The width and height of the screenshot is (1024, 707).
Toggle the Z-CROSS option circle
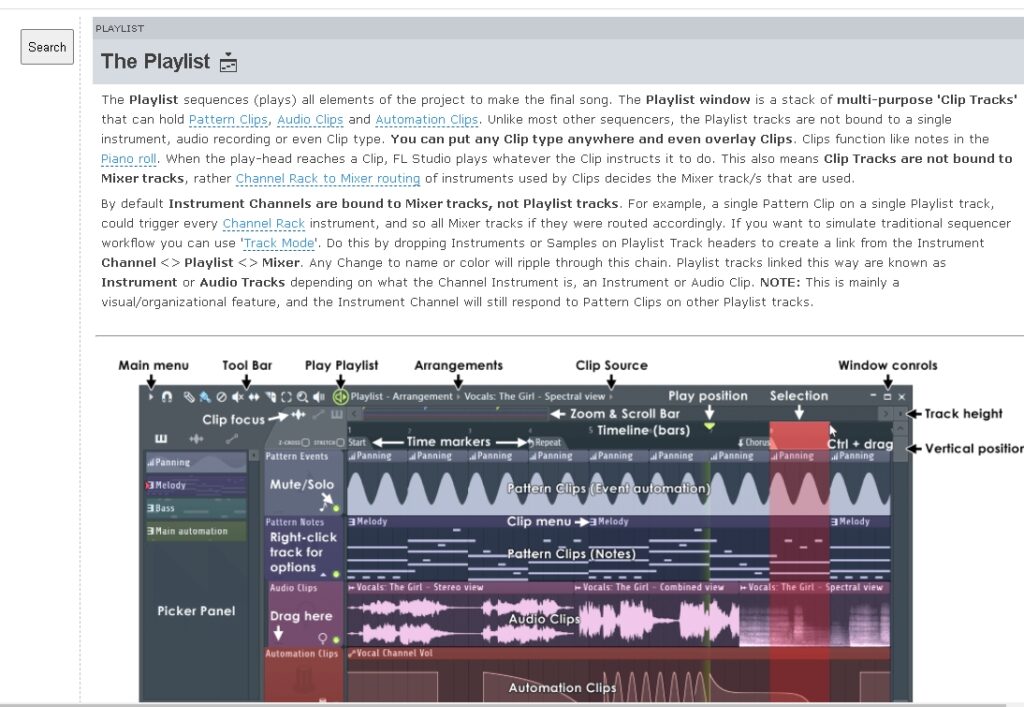[305, 443]
